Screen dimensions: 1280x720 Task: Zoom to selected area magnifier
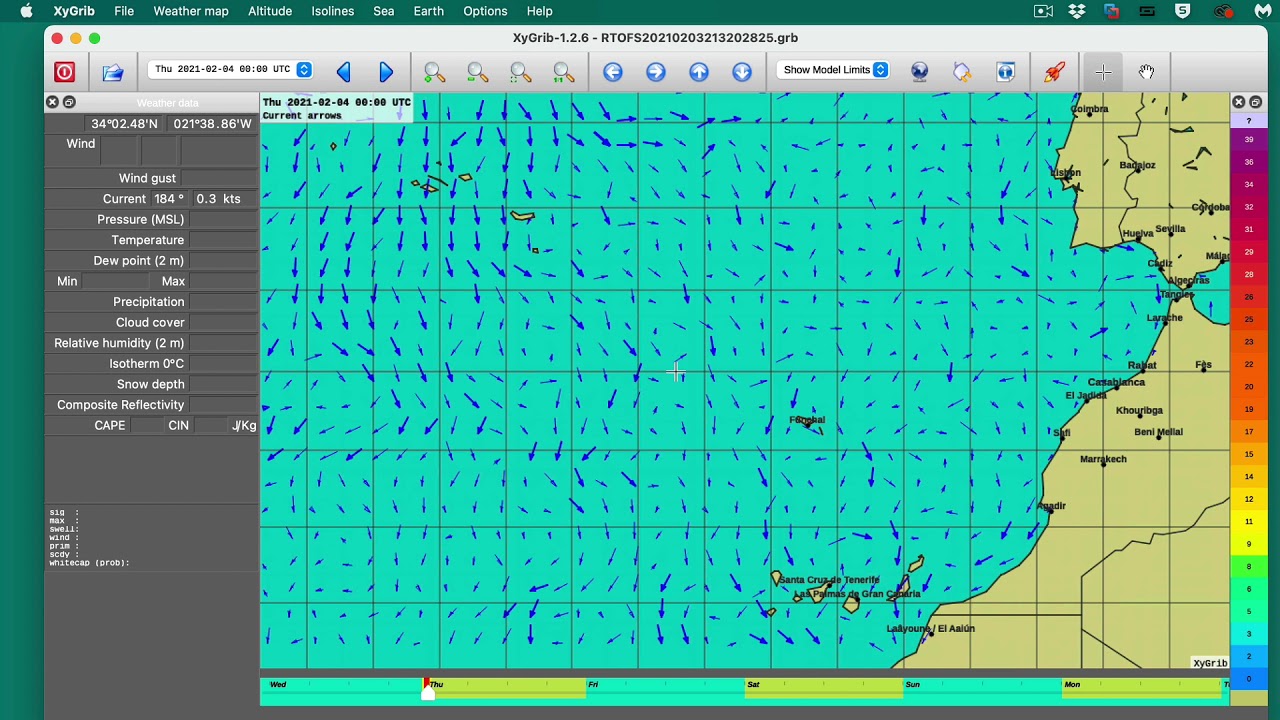coord(520,72)
